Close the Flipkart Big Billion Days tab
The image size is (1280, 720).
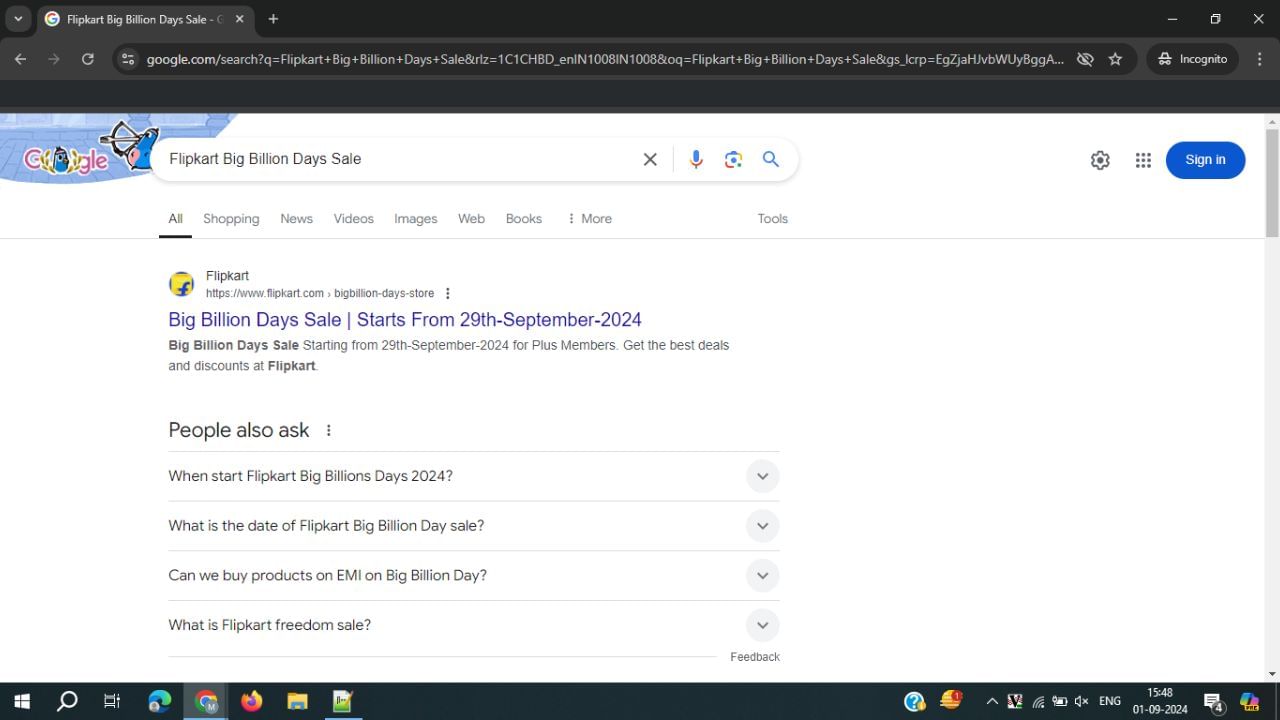[x=239, y=19]
